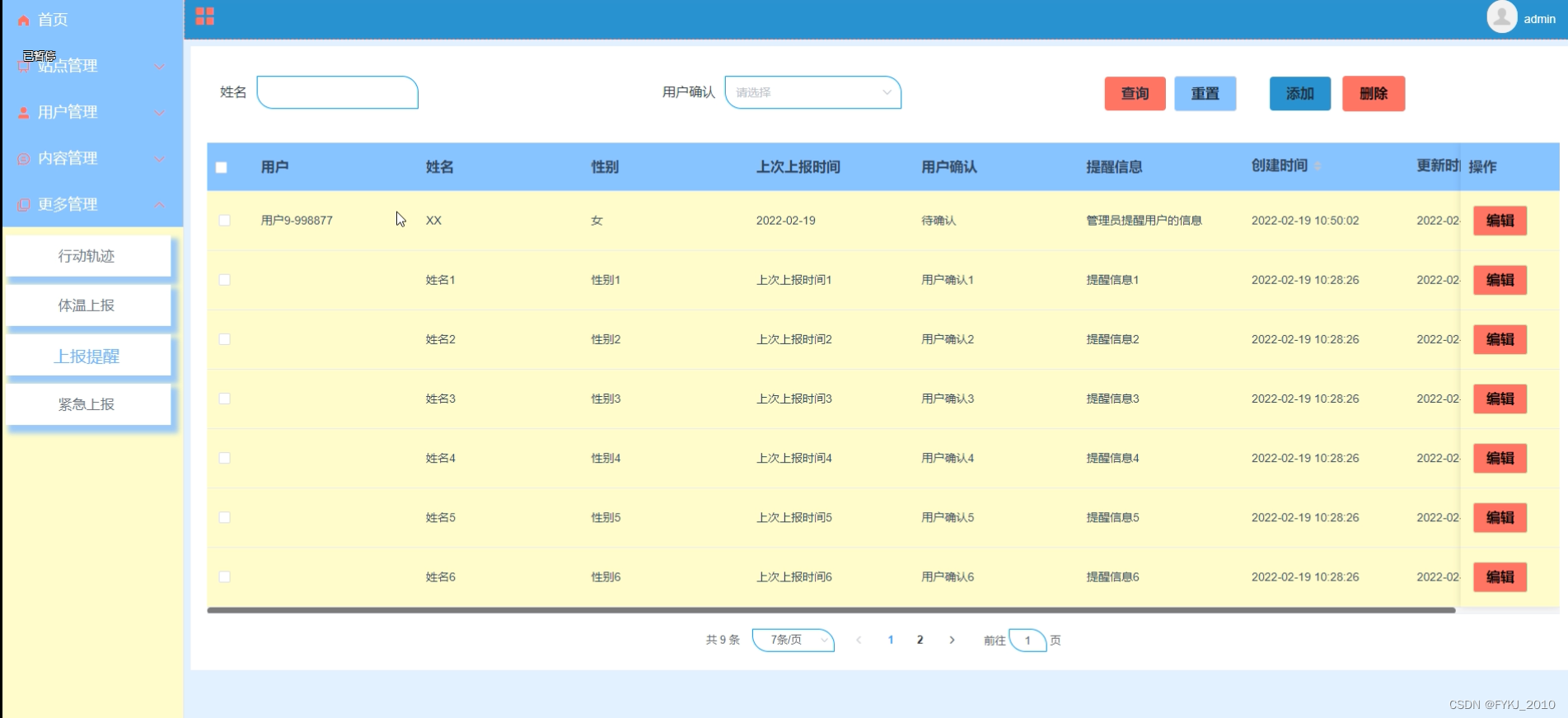Check the row for 姓名2

[224, 339]
